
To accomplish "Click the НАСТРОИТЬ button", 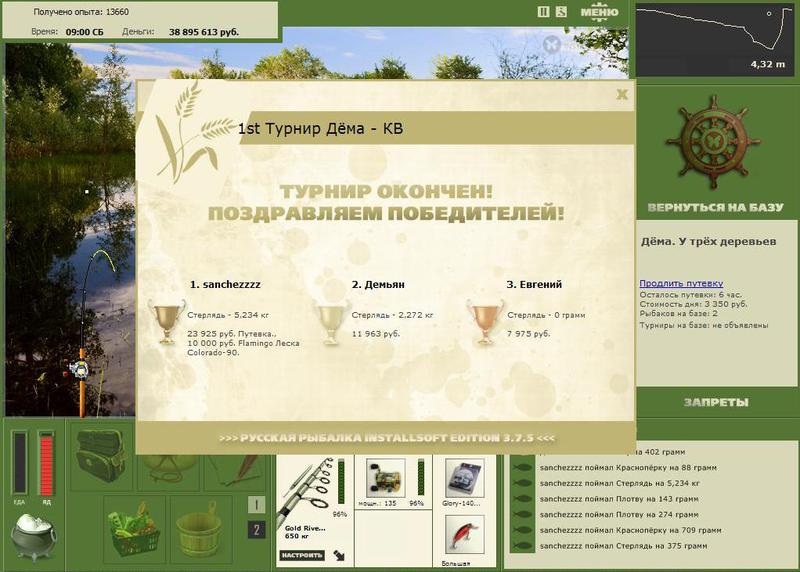I will (x=302, y=555).
